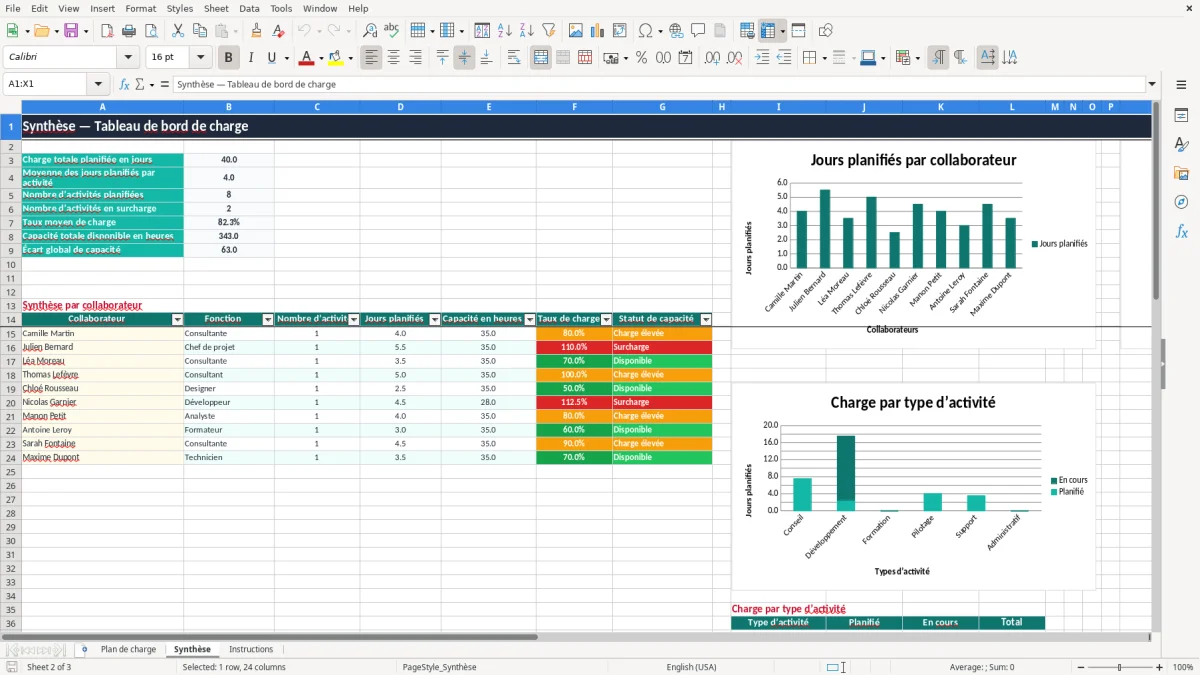This screenshot has width=1200, height=675.
Task: Click the 100% zoom level
Action: click(1183, 667)
